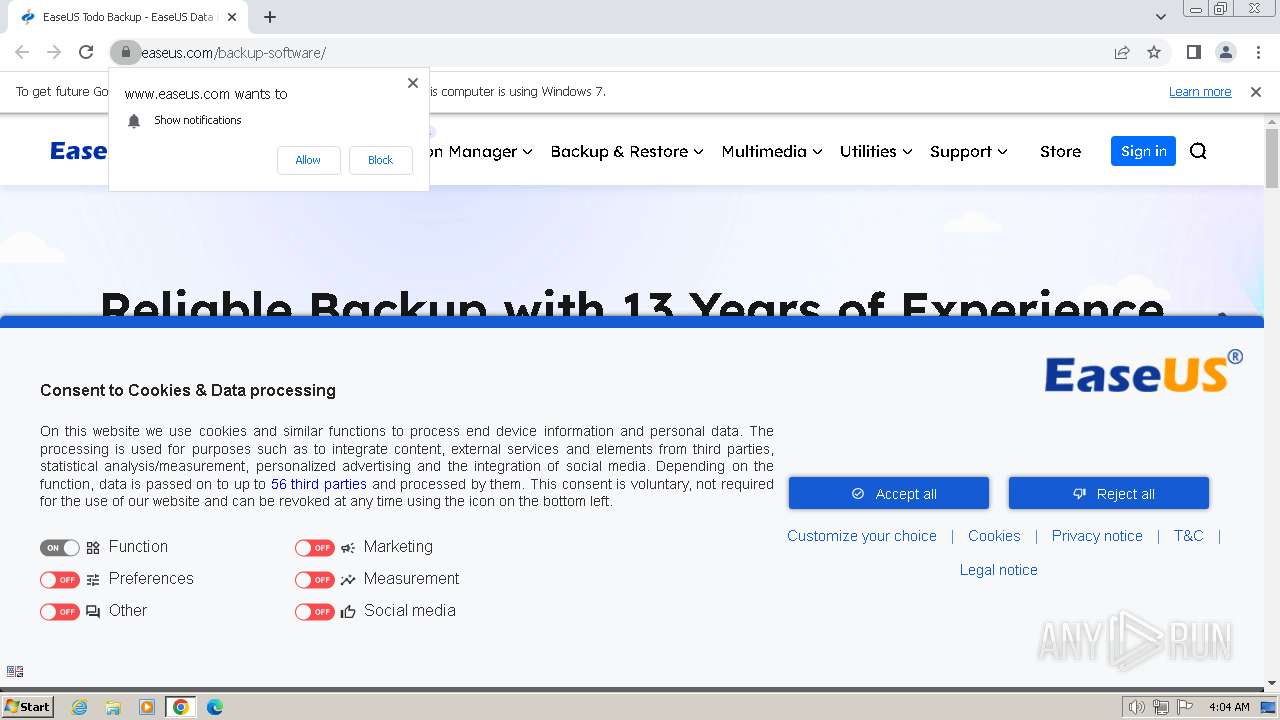Click the Action Center flag tray icon
Screen dimensions: 1280x720
click(x=1185, y=707)
